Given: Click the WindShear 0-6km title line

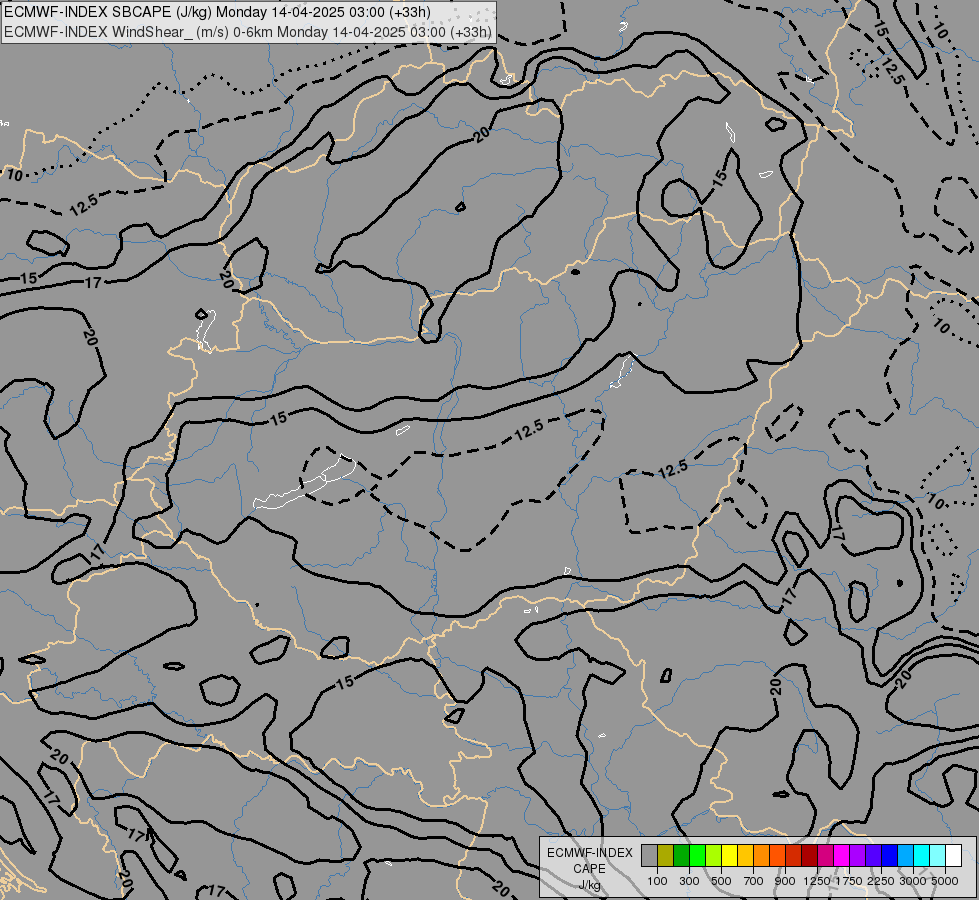Looking at the screenshot, I should tap(248, 32).
